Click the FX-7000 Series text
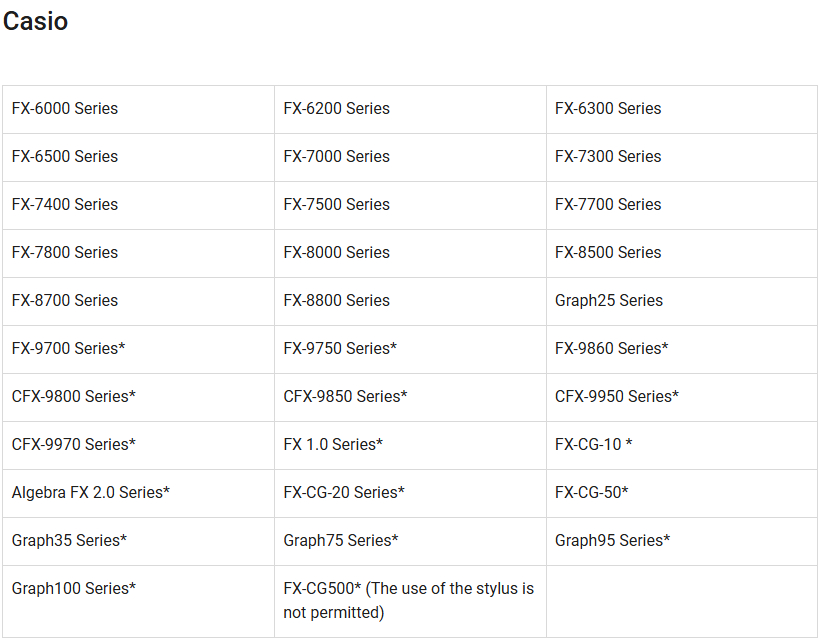Image resolution: width=819 pixels, height=640 pixels. [337, 157]
